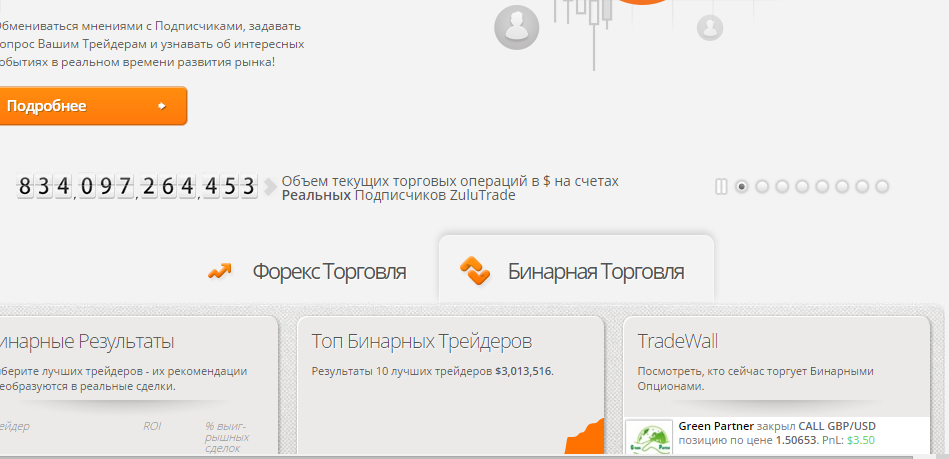Click the $3,013,516 results amount
Screen dimensions: 949x459
click(x=524, y=371)
